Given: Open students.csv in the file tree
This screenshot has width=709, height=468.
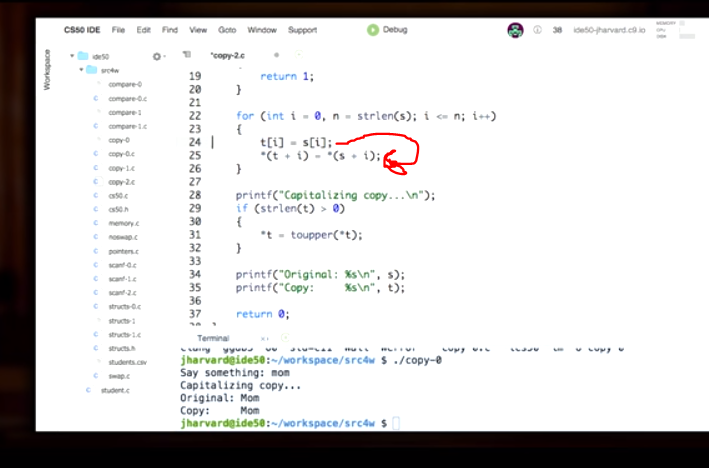Looking at the screenshot, I should point(128,362).
